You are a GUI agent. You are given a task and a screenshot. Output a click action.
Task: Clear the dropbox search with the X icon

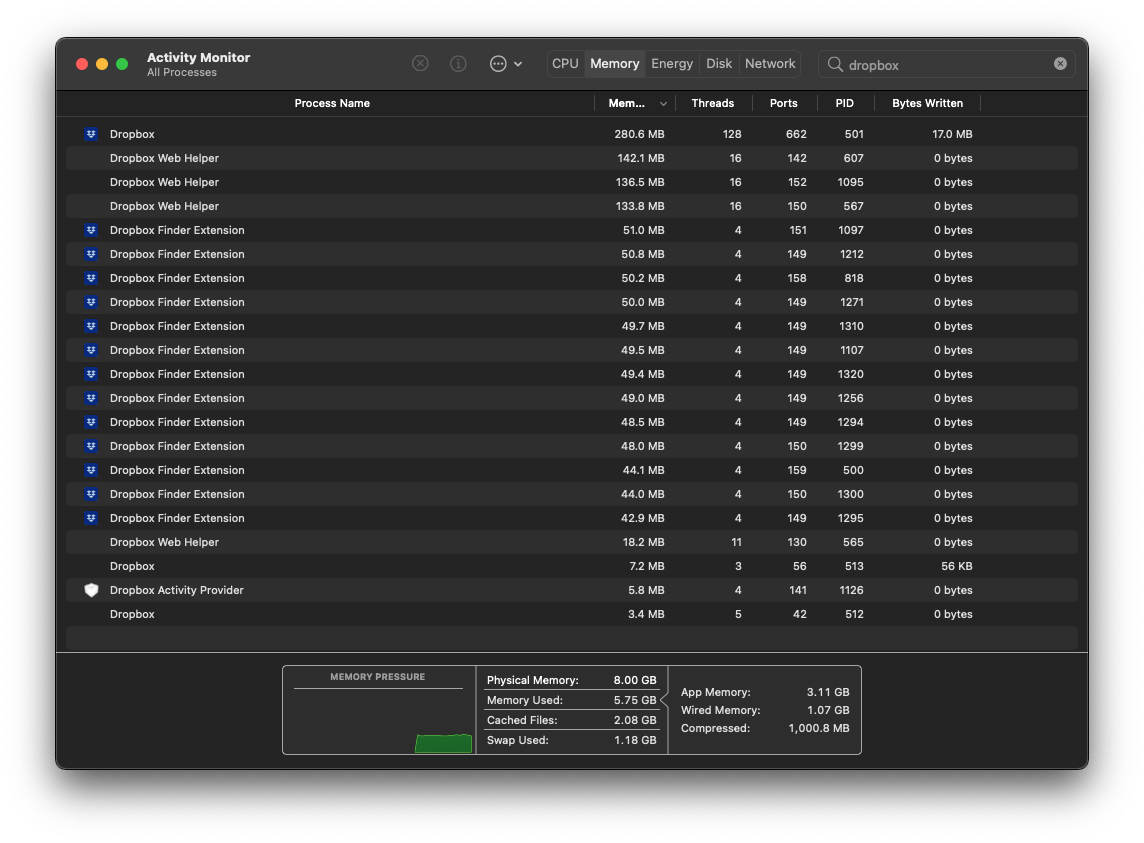[1060, 63]
